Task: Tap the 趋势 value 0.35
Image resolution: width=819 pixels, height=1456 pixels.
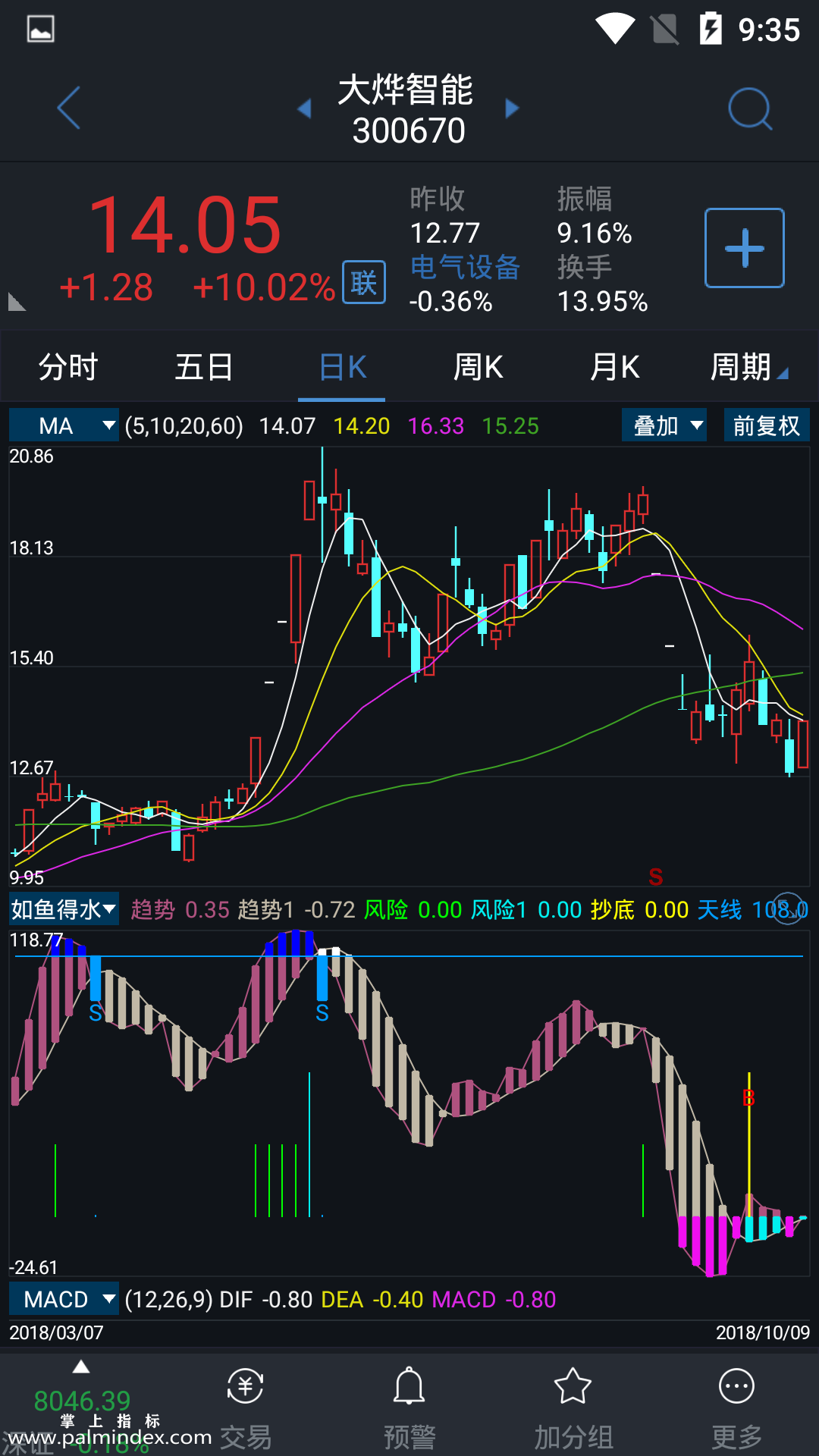Action: point(207,909)
